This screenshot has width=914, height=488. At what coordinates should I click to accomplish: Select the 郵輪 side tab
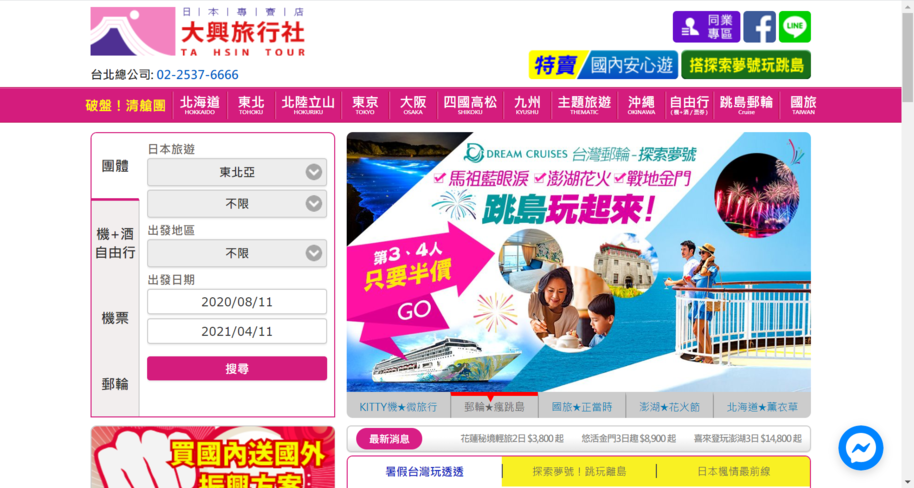[x=115, y=384]
